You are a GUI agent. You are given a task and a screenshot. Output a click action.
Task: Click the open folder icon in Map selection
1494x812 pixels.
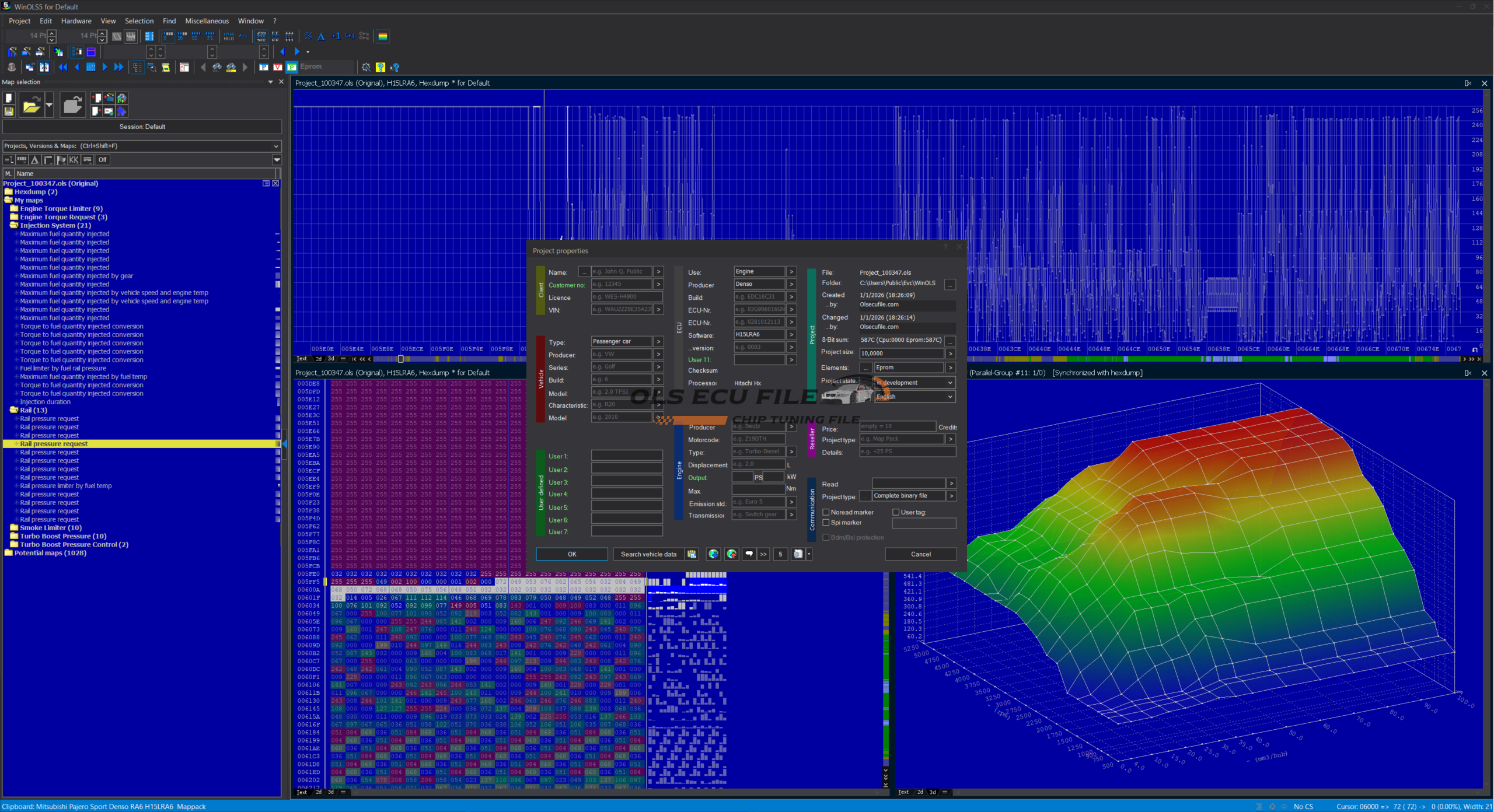tap(31, 106)
